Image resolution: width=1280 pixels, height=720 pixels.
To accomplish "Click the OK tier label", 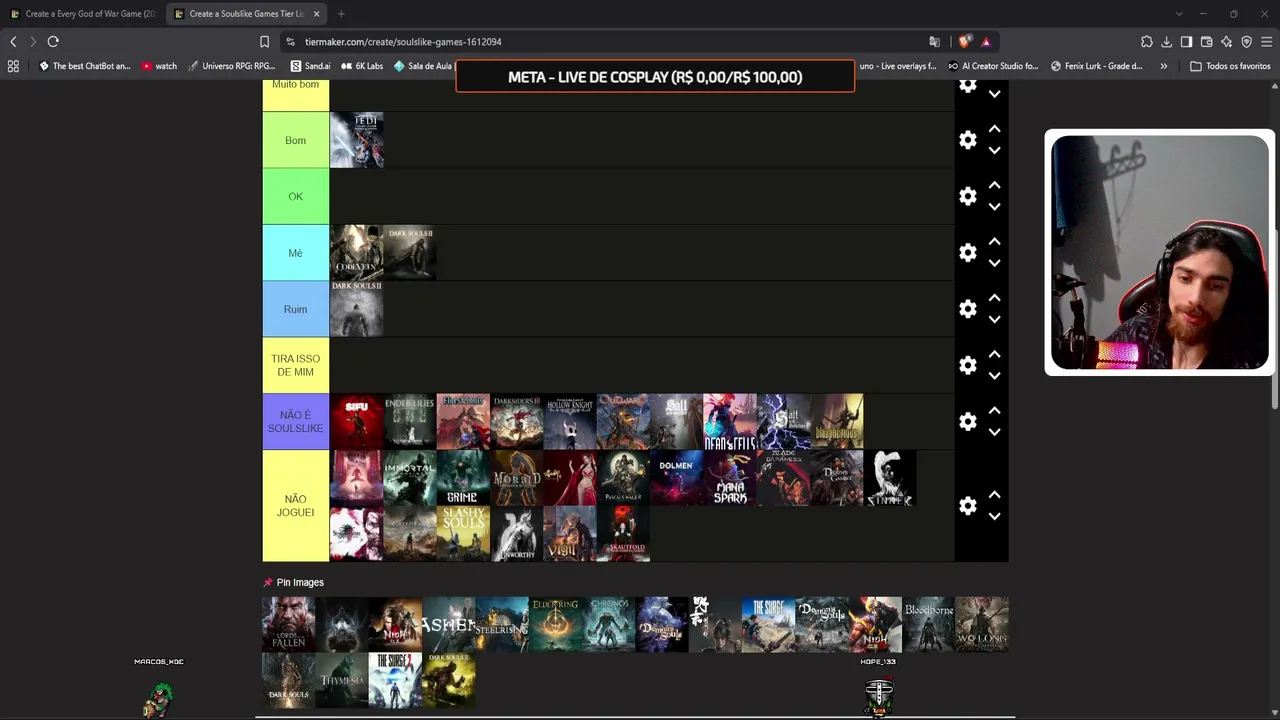I will 295,196.
